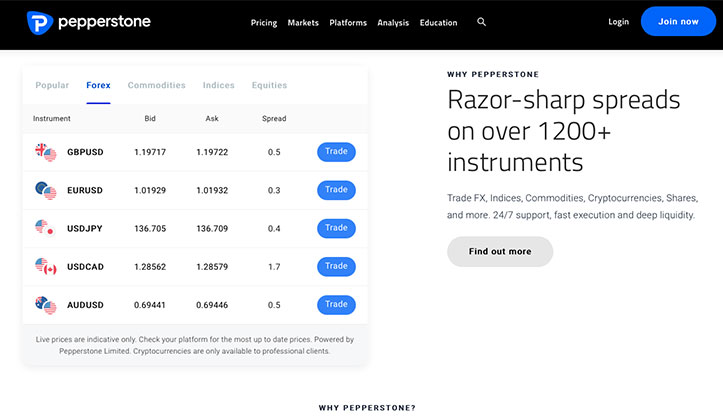
Task: Switch to the Indices tab
Action: tap(219, 85)
